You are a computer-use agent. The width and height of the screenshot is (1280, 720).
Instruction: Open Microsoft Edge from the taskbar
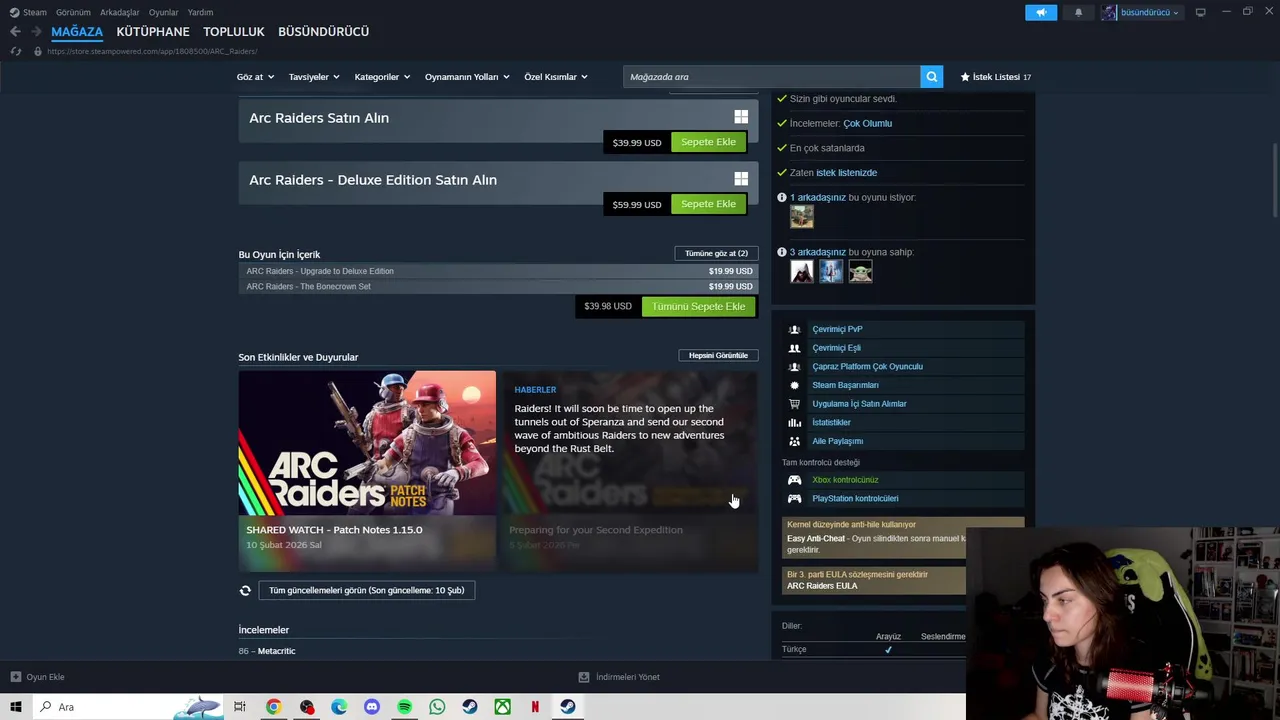click(339, 707)
